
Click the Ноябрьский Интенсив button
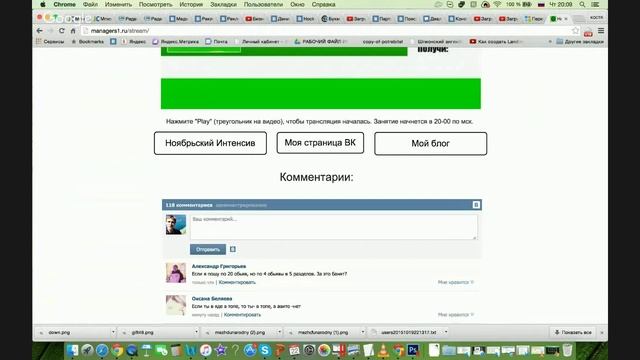click(x=210, y=143)
